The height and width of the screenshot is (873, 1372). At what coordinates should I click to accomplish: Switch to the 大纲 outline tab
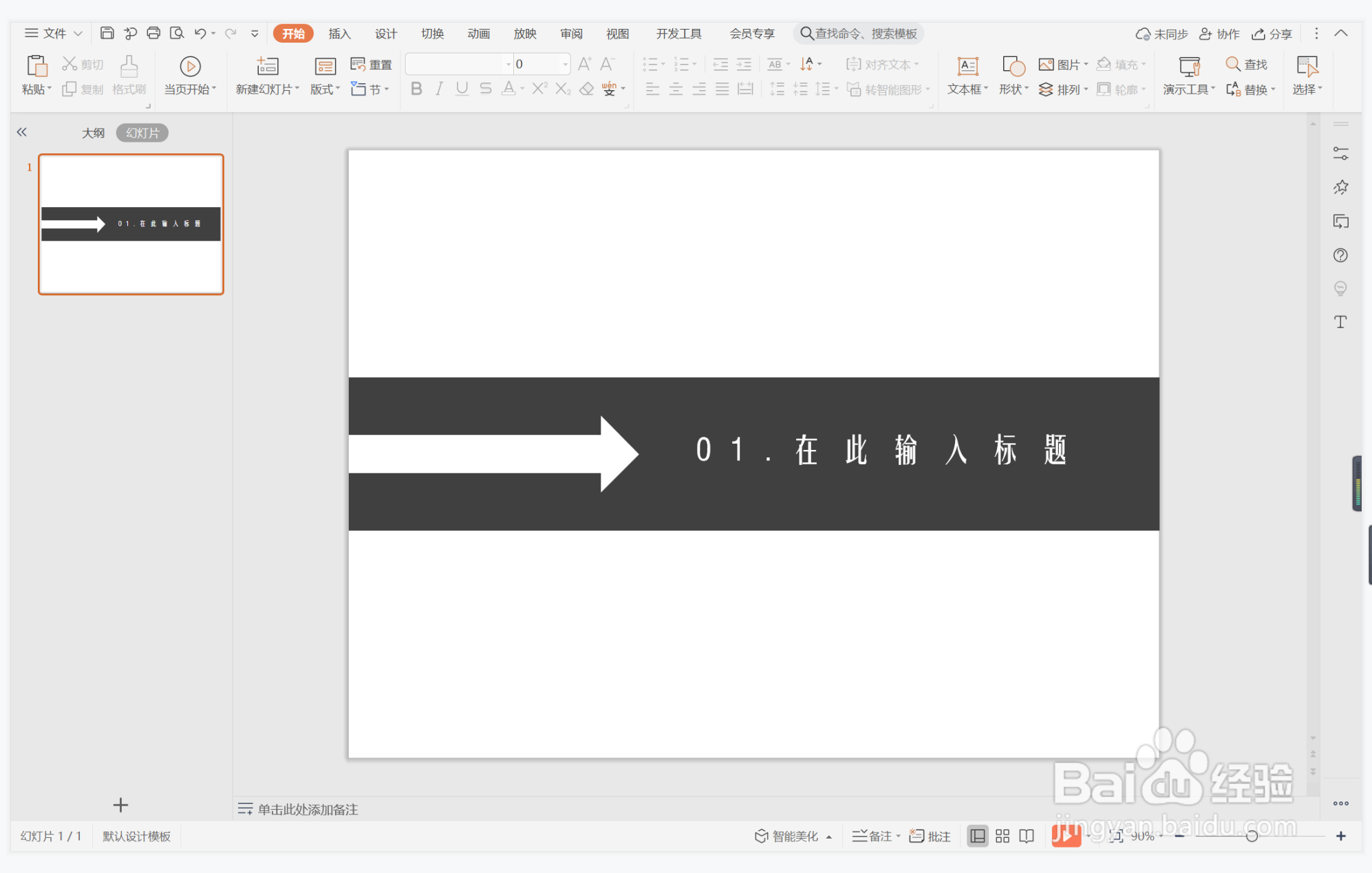click(x=93, y=133)
